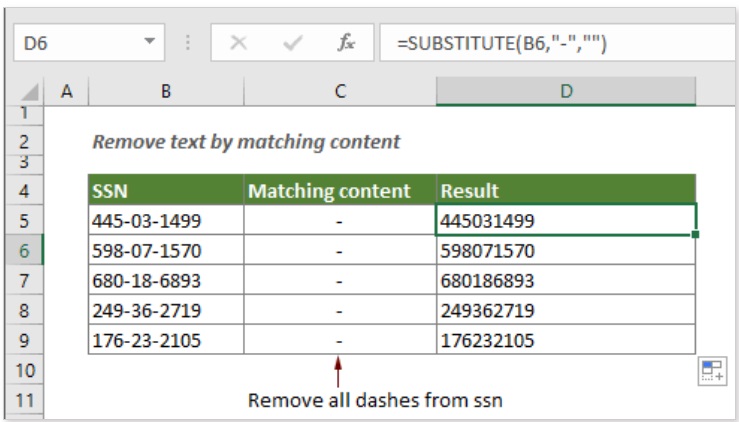Viewport: 739px width, 422px height.
Task: Click the fill handle of the selected cell
Action: pyautogui.click(x=695, y=234)
